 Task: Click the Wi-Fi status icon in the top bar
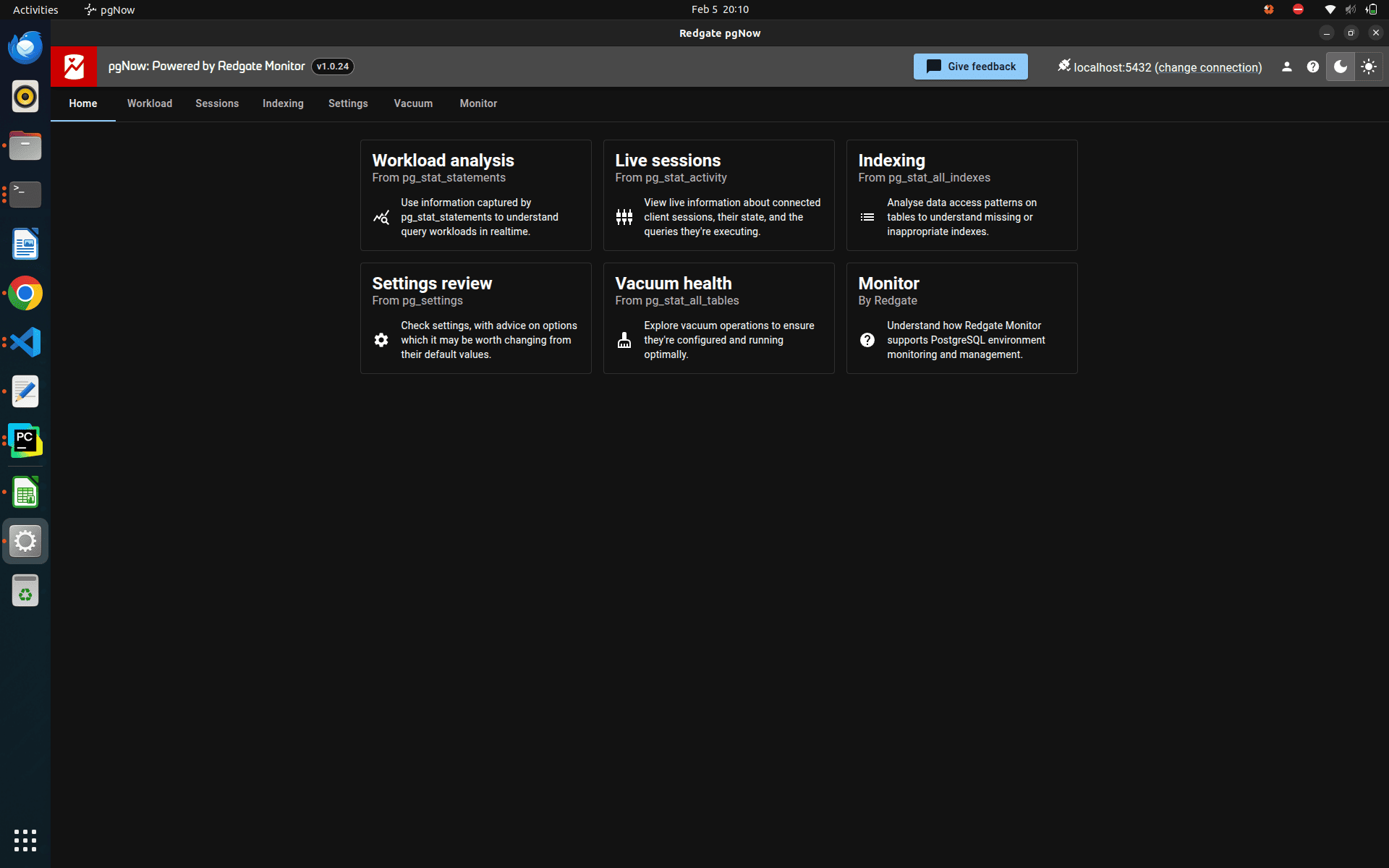pos(1330,9)
